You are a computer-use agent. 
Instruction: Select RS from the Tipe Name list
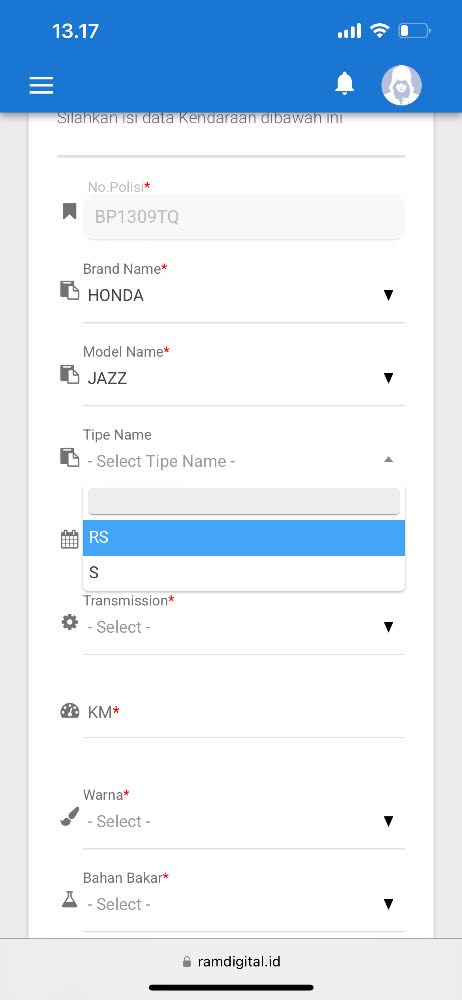244,538
